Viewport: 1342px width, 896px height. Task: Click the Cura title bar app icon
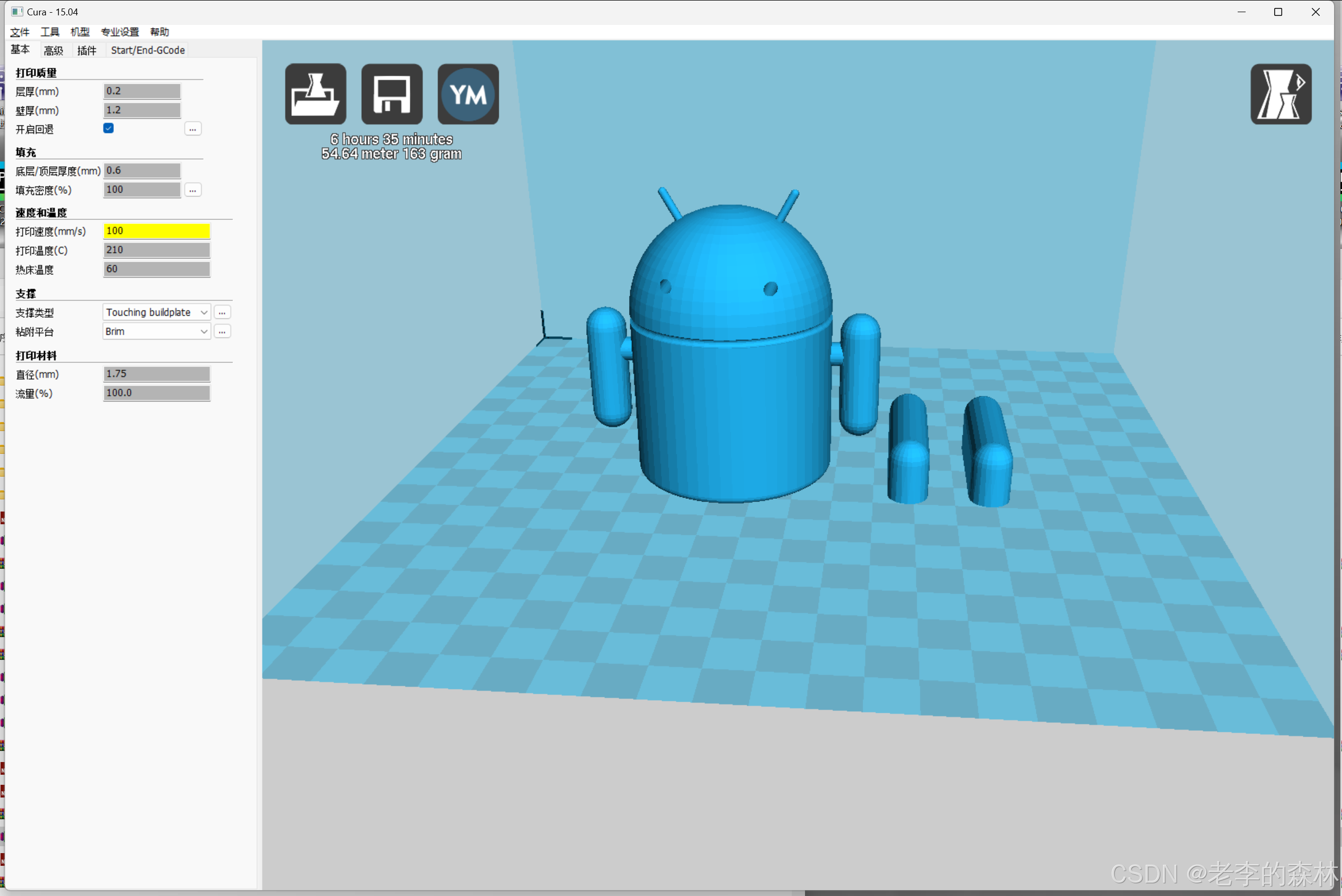point(16,12)
